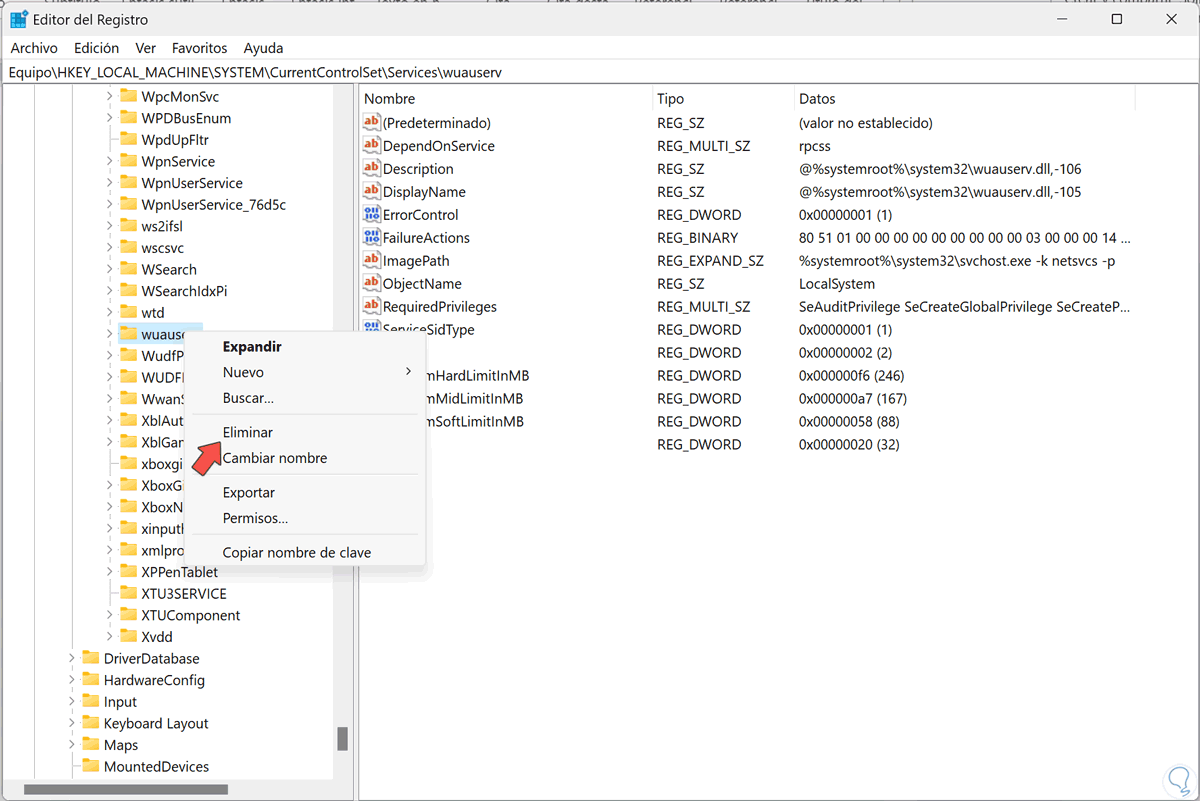The height and width of the screenshot is (801, 1200).
Task: Open the Favoritos menu
Action: click(x=199, y=48)
